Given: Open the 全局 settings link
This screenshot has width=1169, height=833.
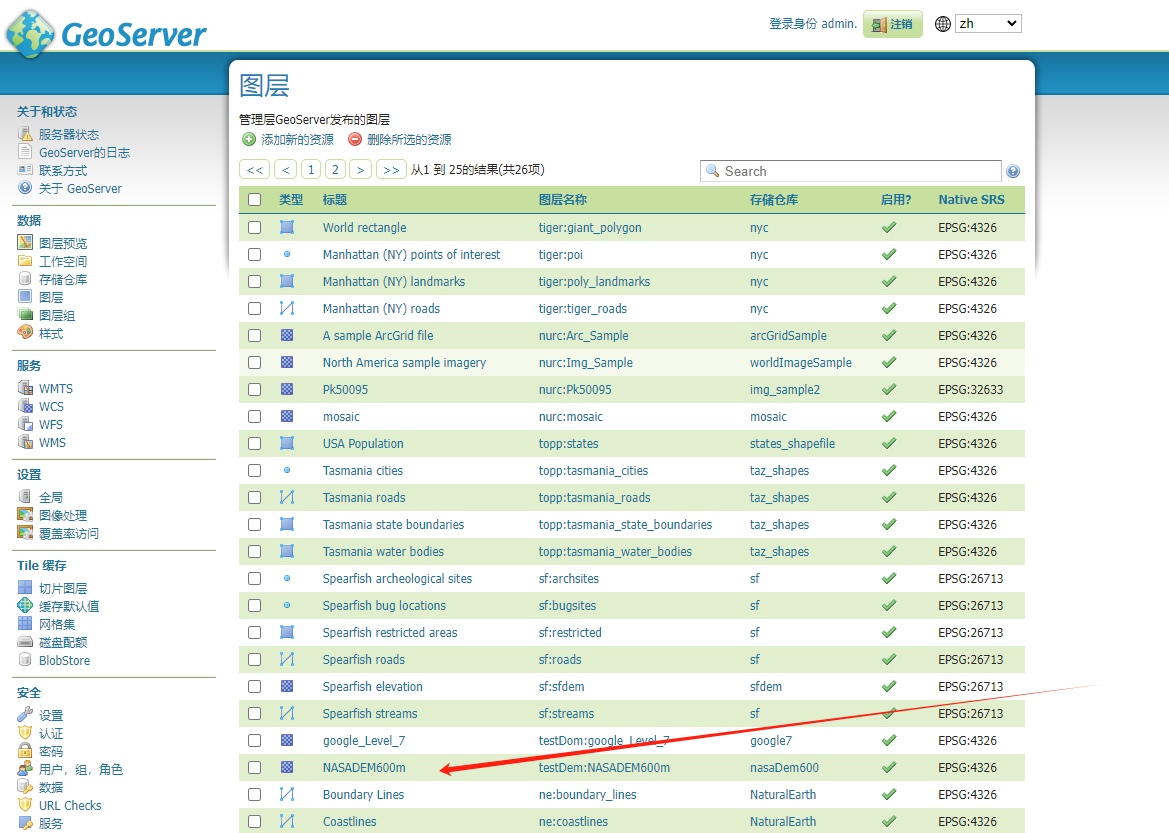Looking at the screenshot, I should point(51,497).
